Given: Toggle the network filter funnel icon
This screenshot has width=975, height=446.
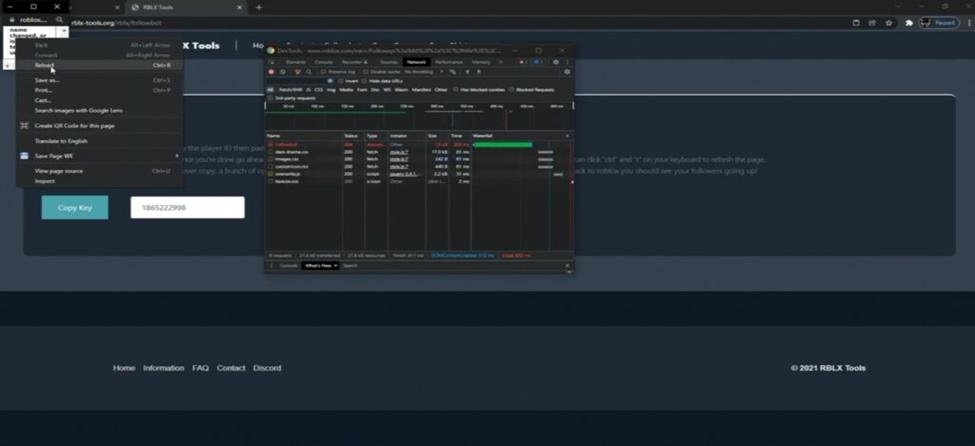Looking at the screenshot, I should (x=297, y=72).
